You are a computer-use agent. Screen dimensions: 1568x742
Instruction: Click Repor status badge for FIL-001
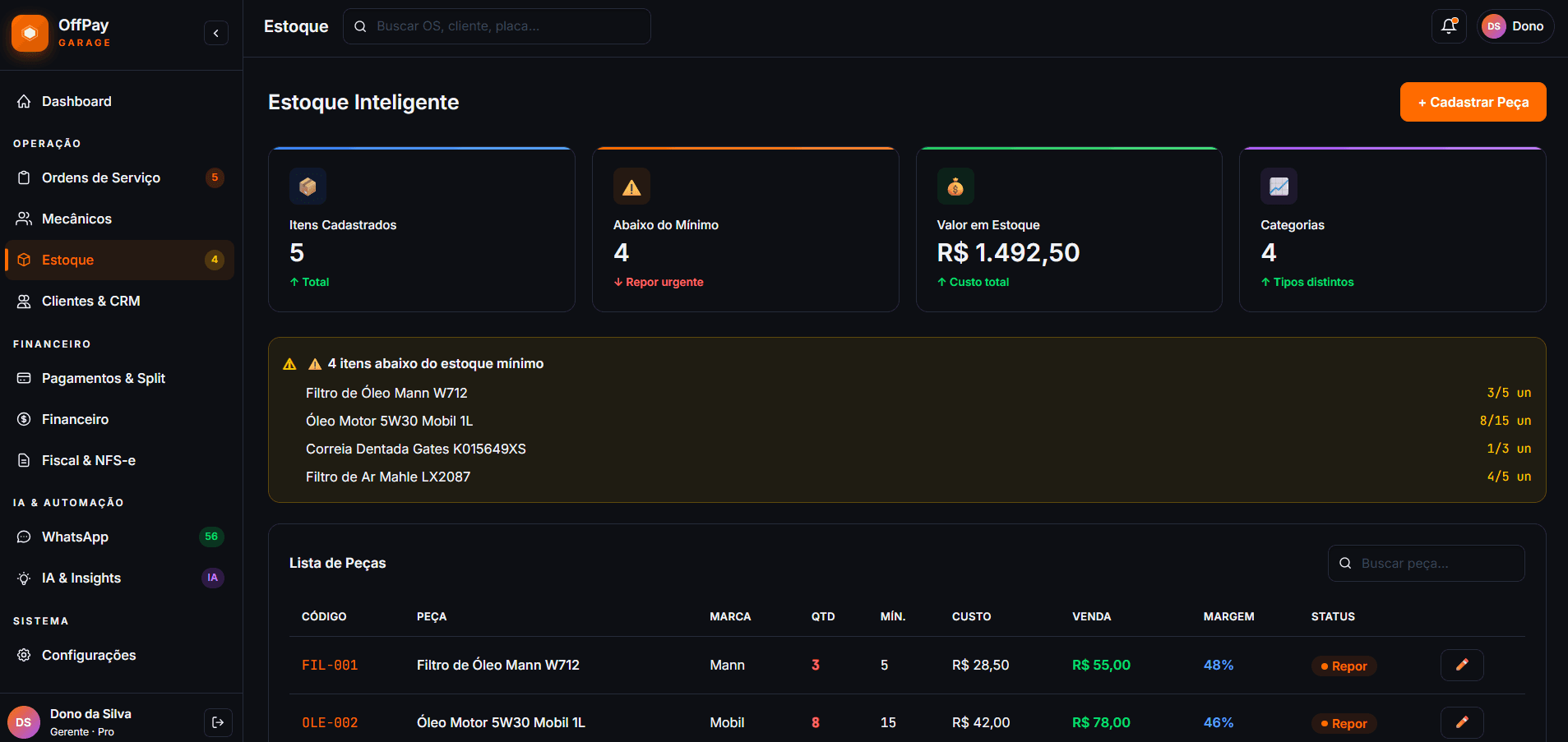pos(1344,666)
